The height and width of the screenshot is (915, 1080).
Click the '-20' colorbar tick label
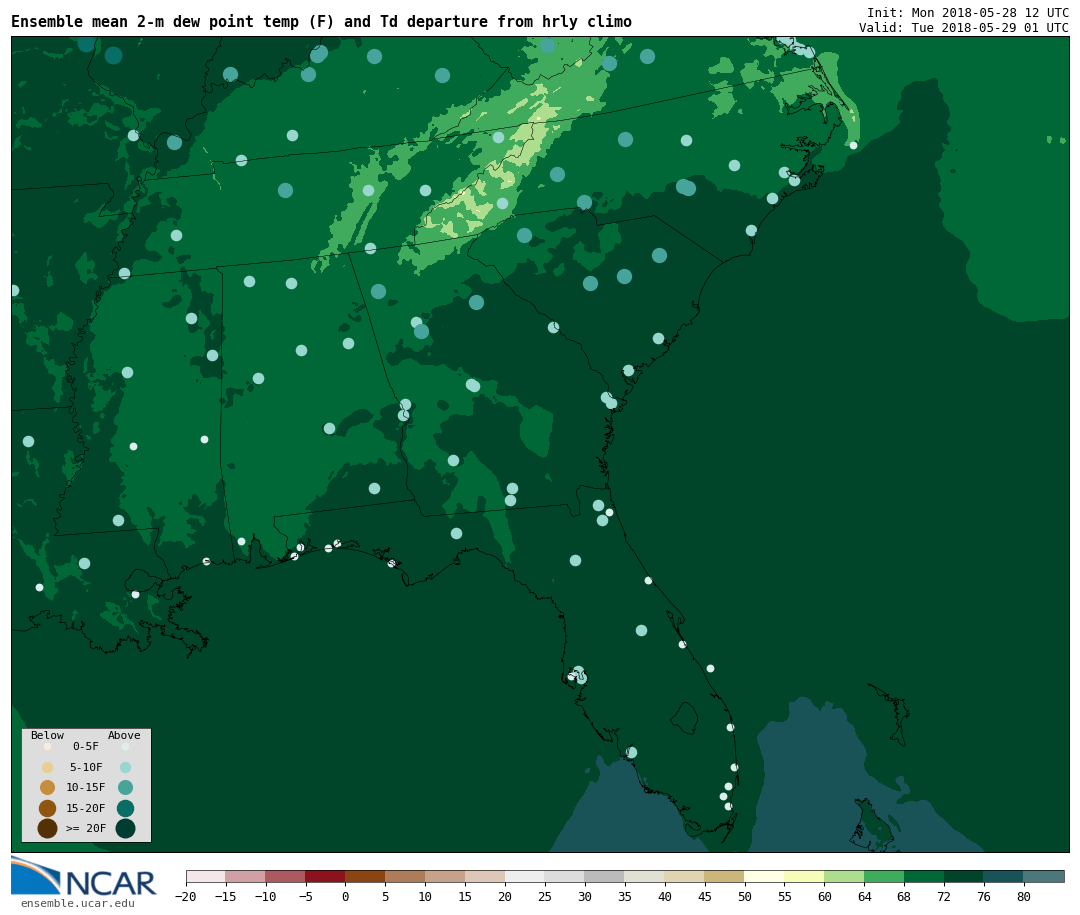click(x=186, y=896)
